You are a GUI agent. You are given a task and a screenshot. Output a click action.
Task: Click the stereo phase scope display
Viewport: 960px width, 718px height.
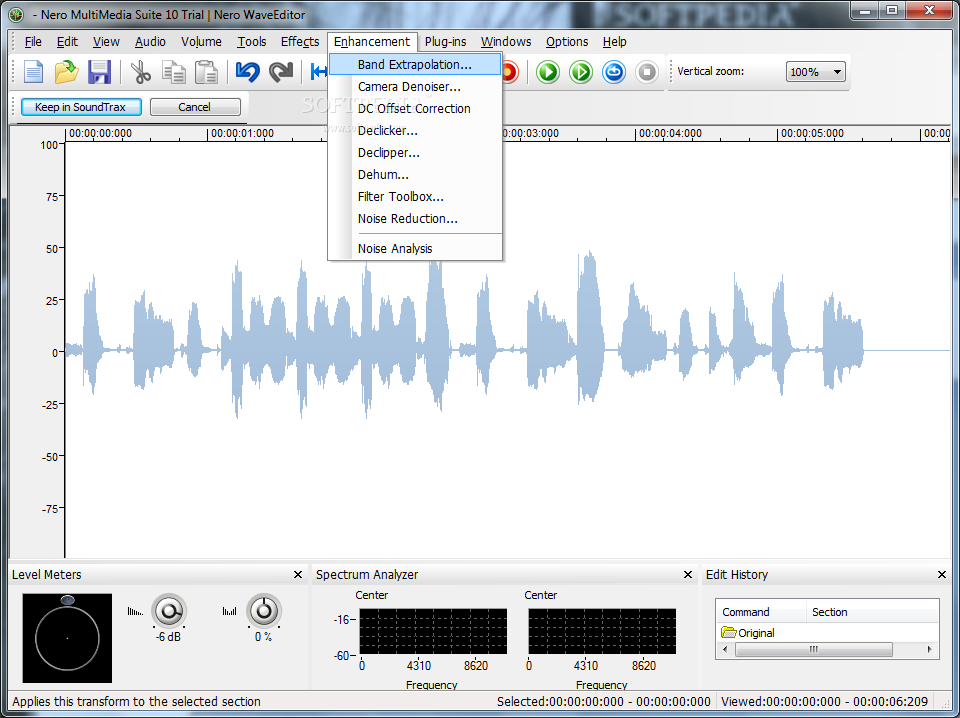tap(67, 638)
